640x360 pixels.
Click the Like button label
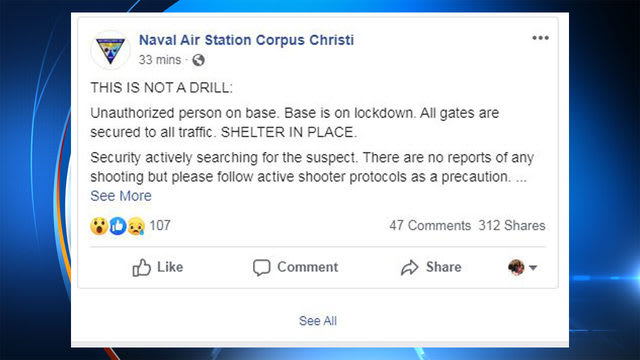[x=170, y=267]
